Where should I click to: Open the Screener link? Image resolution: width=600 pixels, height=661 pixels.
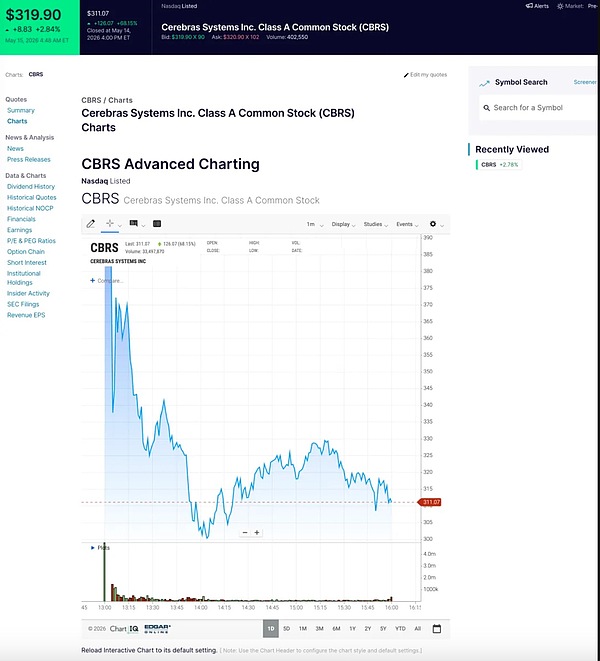coord(585,82)
